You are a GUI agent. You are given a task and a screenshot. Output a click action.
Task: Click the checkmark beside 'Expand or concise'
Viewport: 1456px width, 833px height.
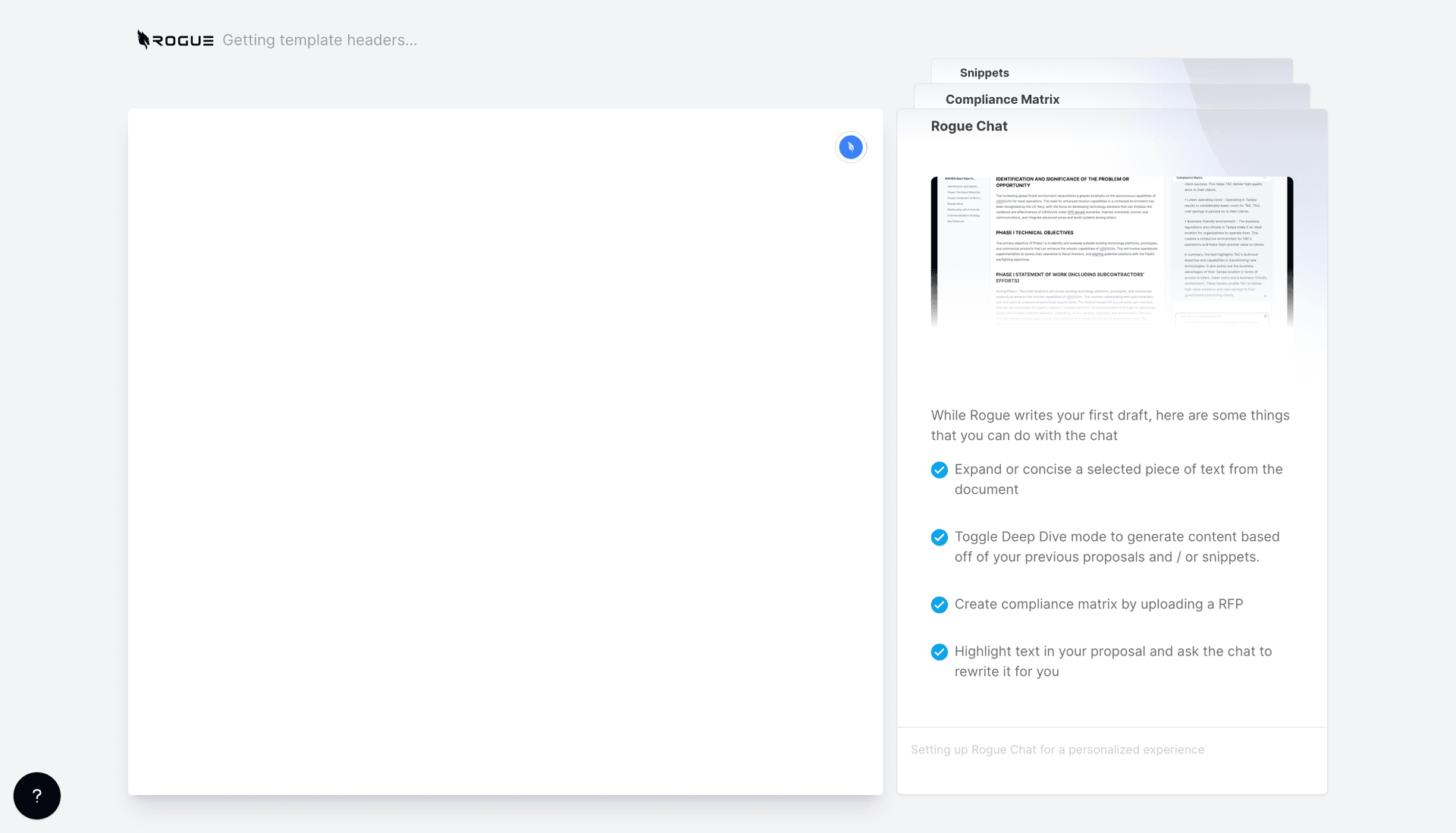point(940,470)
